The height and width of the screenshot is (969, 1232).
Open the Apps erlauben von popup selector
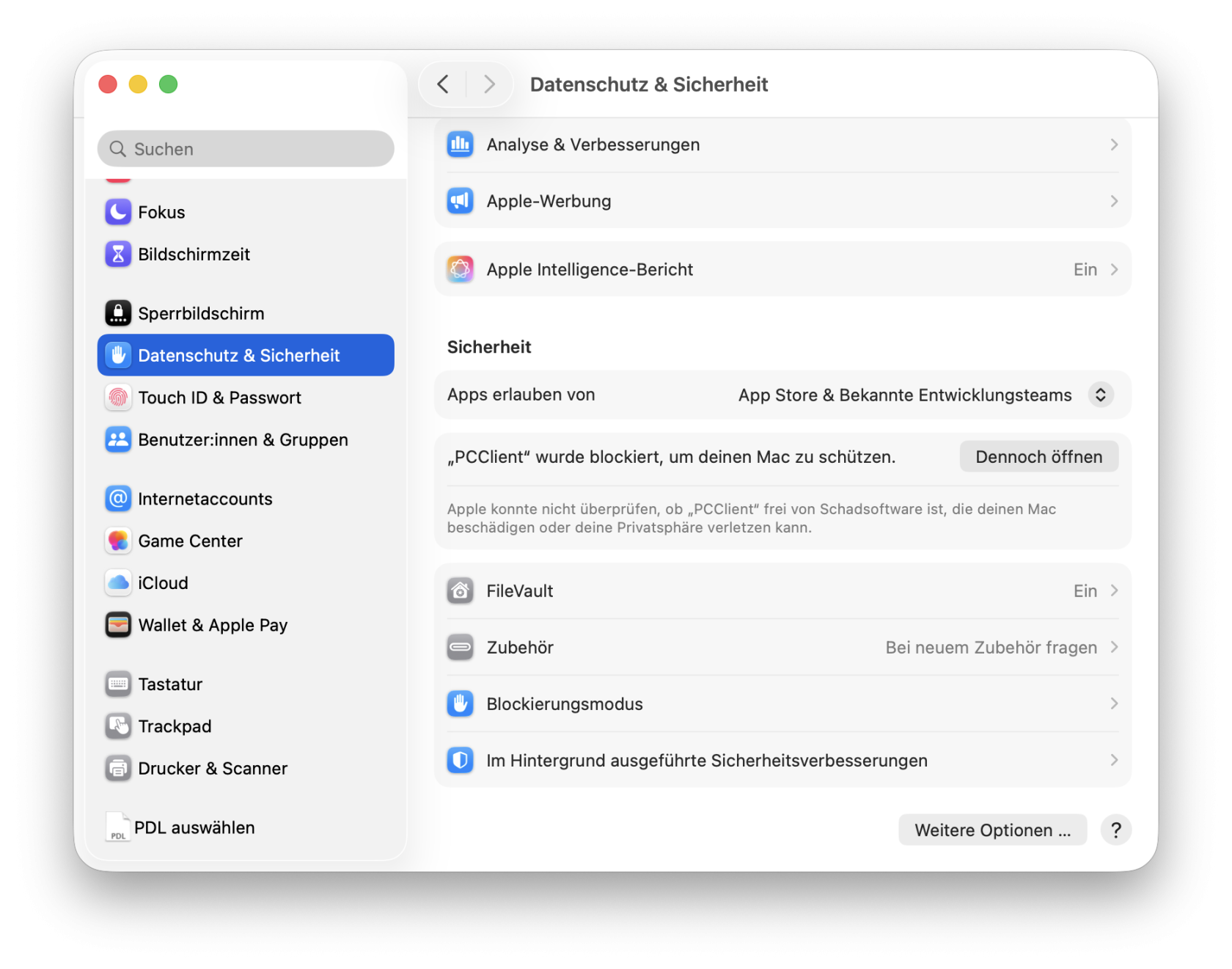(1101, 395)
